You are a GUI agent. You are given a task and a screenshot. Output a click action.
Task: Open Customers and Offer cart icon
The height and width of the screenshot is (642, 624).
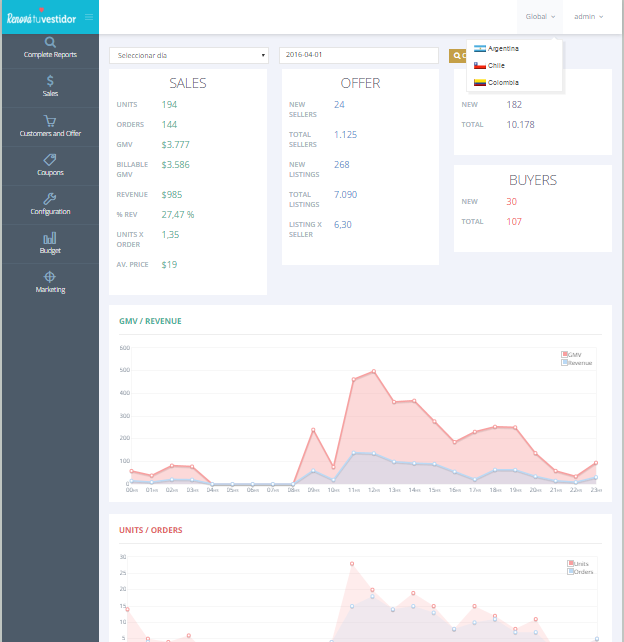click(x=50, y=120)
